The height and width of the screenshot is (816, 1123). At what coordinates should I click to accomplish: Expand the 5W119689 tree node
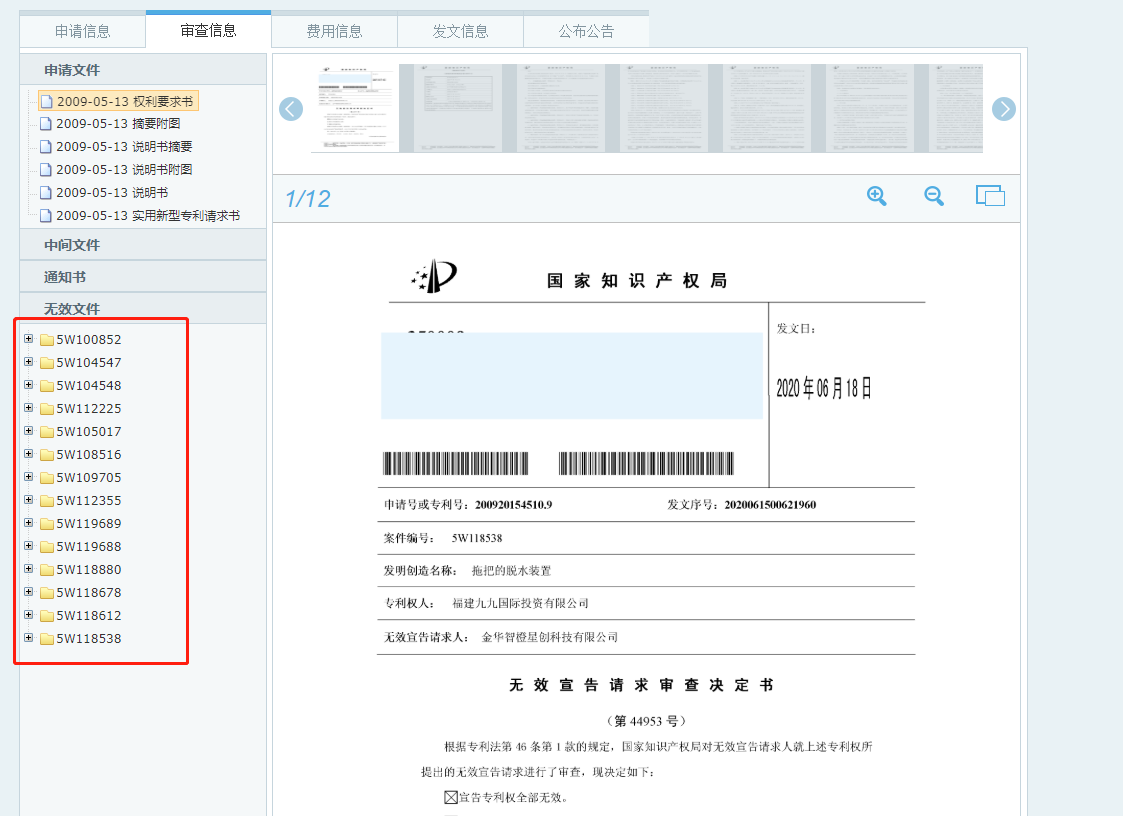[x=29, y=522]
